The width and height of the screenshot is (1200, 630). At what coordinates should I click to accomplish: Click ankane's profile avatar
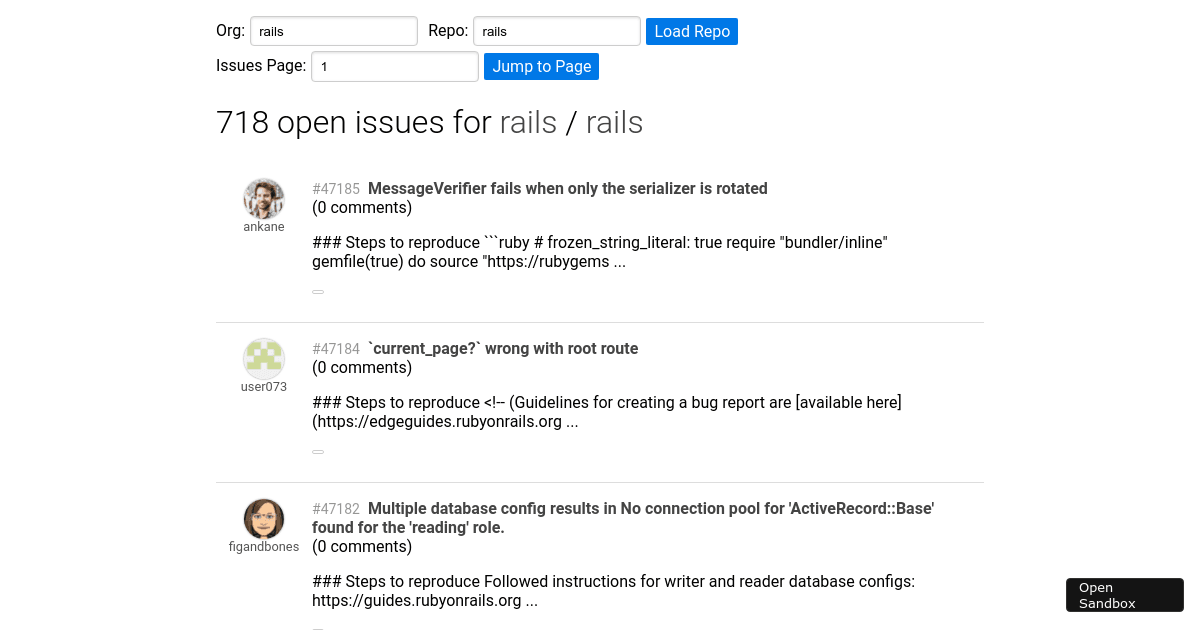(263, 198)
